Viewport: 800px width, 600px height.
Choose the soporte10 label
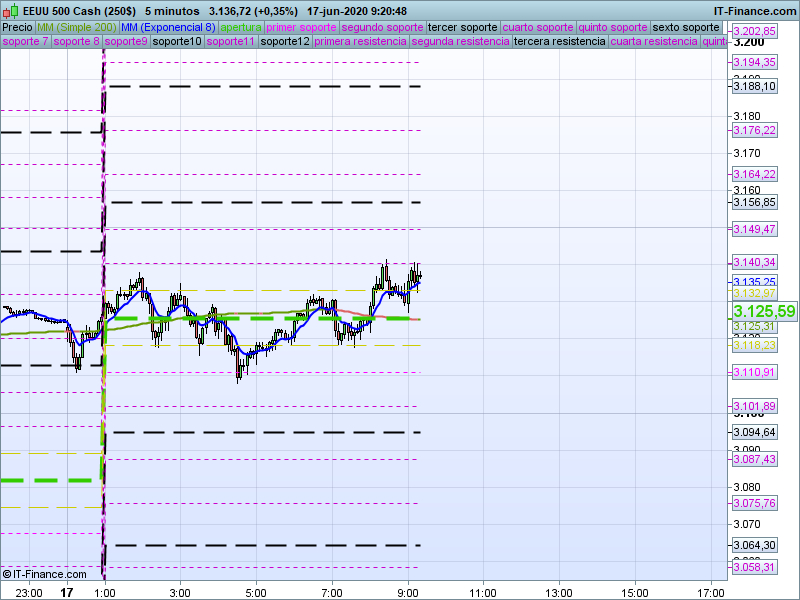coord(177,41)
